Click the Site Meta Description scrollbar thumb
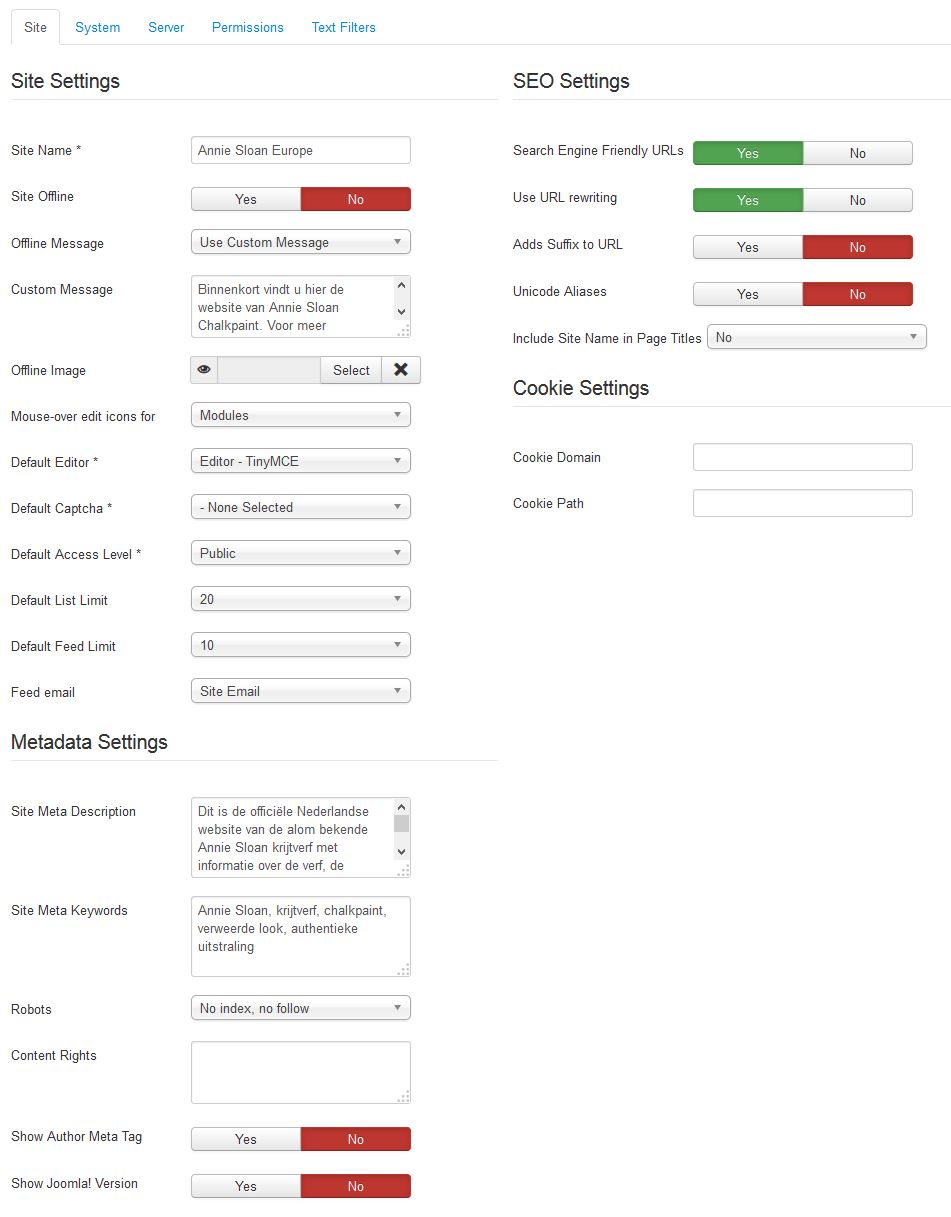Viewport: 951px width, 1217px height. [x=402, y=824]
